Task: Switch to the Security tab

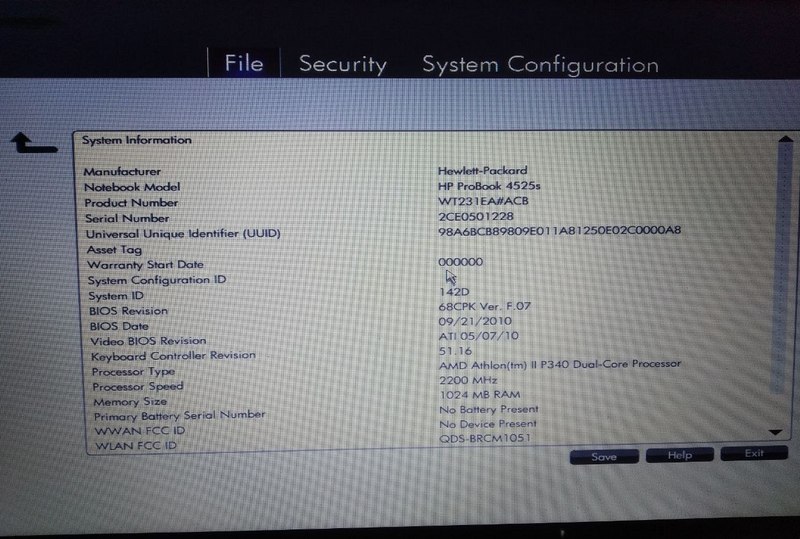Action: point(343,65)
